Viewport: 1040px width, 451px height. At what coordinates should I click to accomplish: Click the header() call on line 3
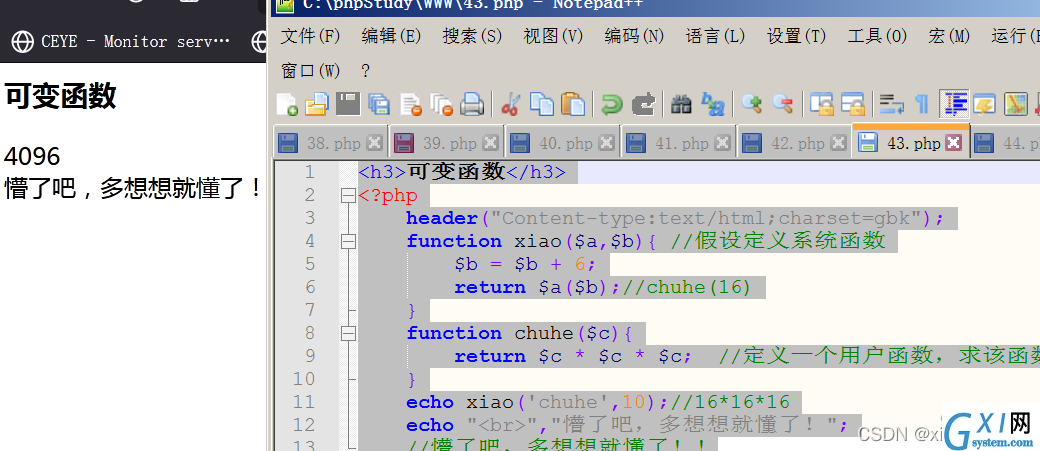pos(675,218)
